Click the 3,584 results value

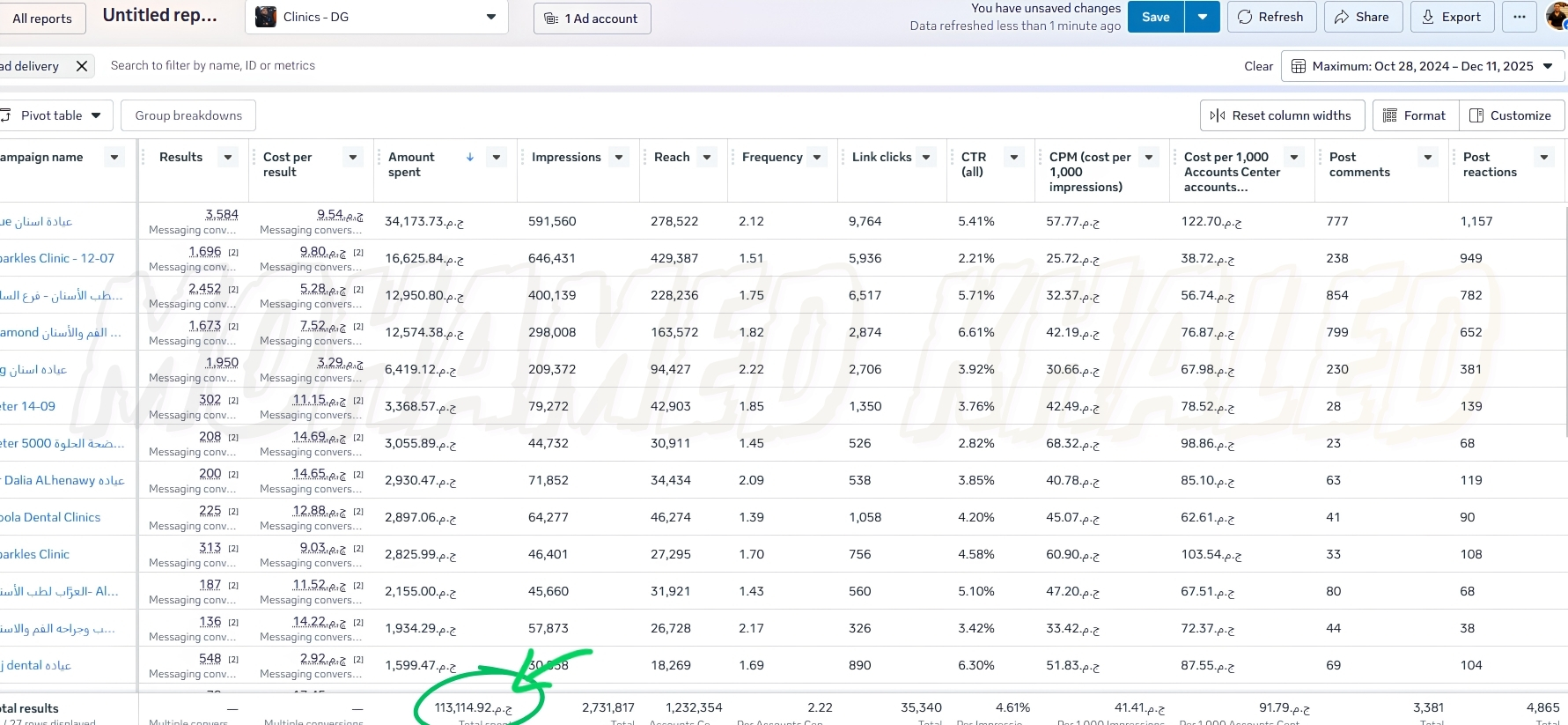point(222,214)
